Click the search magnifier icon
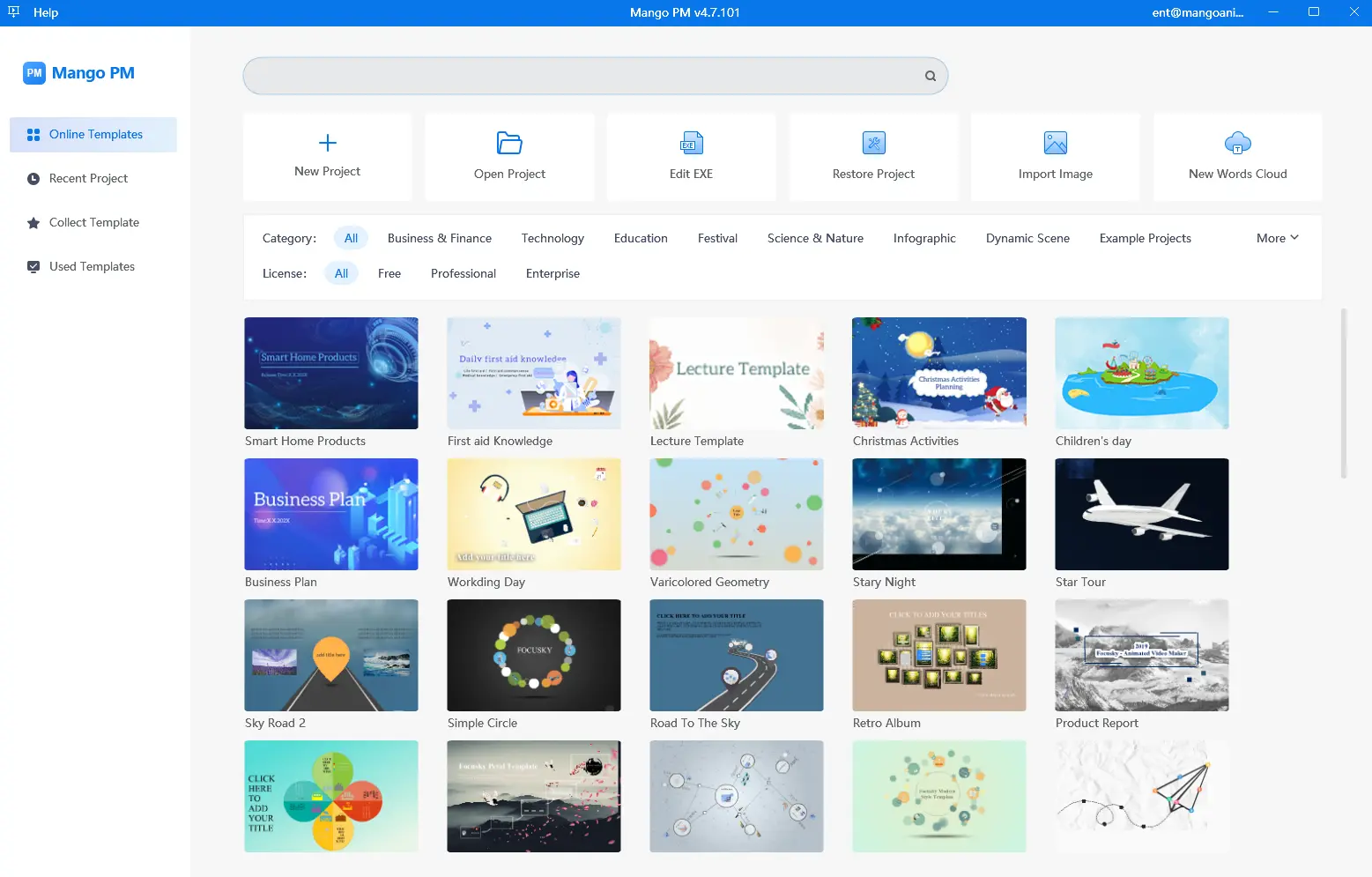The height and width of the screenshot is (877, 1372). click(x=930, y=76)
